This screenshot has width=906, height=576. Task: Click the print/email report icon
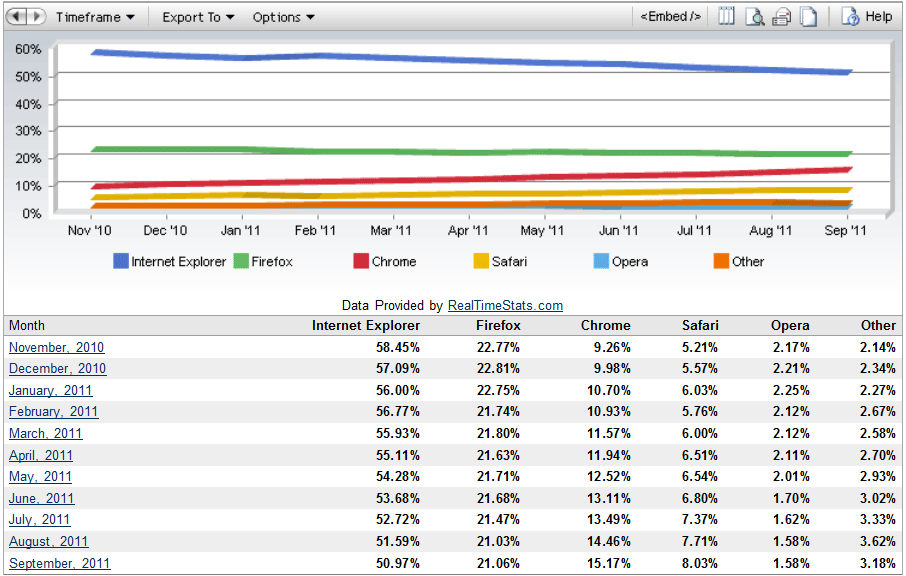(782, 17)
